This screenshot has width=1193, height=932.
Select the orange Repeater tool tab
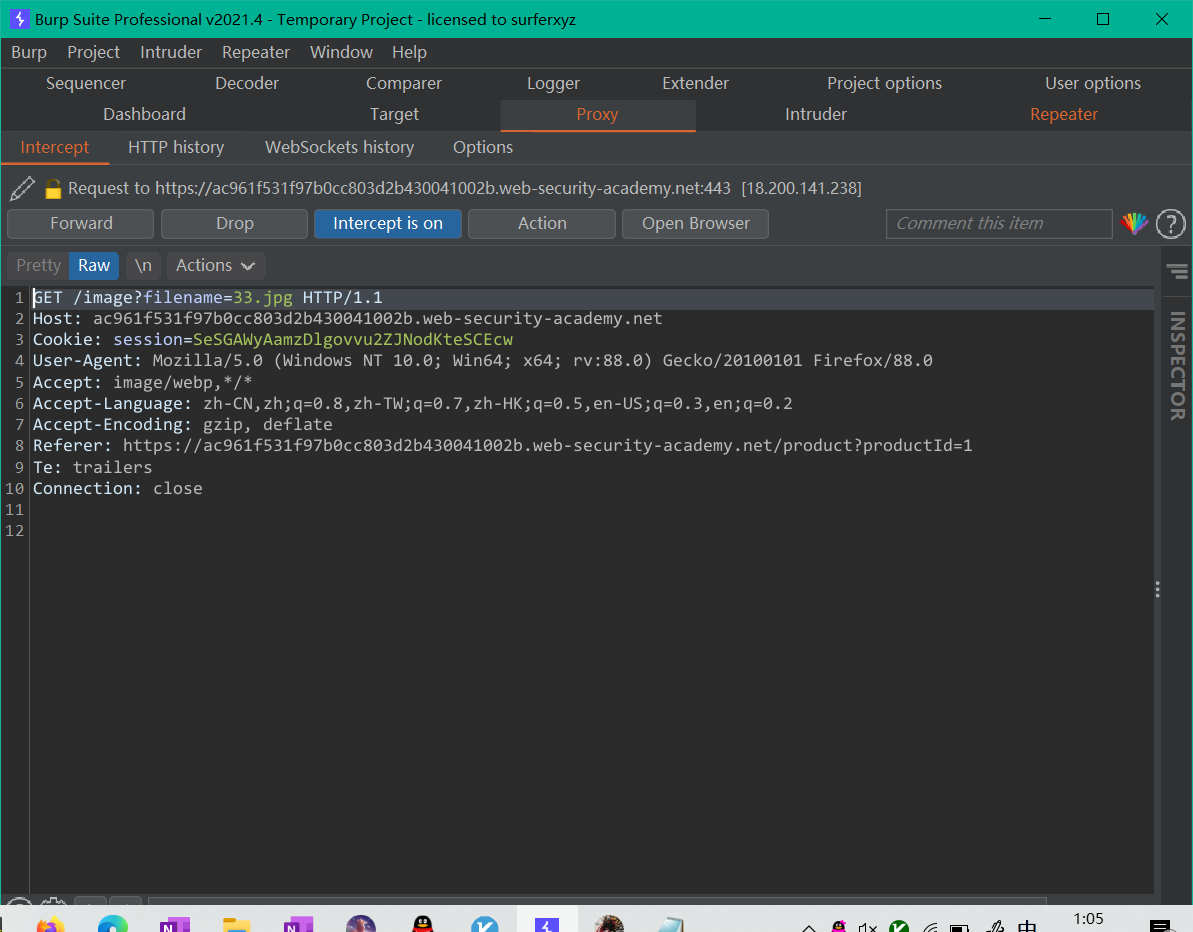click(x=1064, y=115)
